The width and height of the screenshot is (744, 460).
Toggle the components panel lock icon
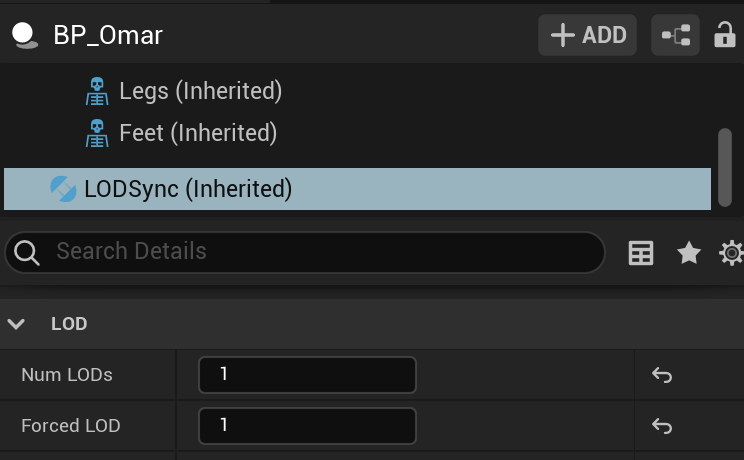click(725, 36)
